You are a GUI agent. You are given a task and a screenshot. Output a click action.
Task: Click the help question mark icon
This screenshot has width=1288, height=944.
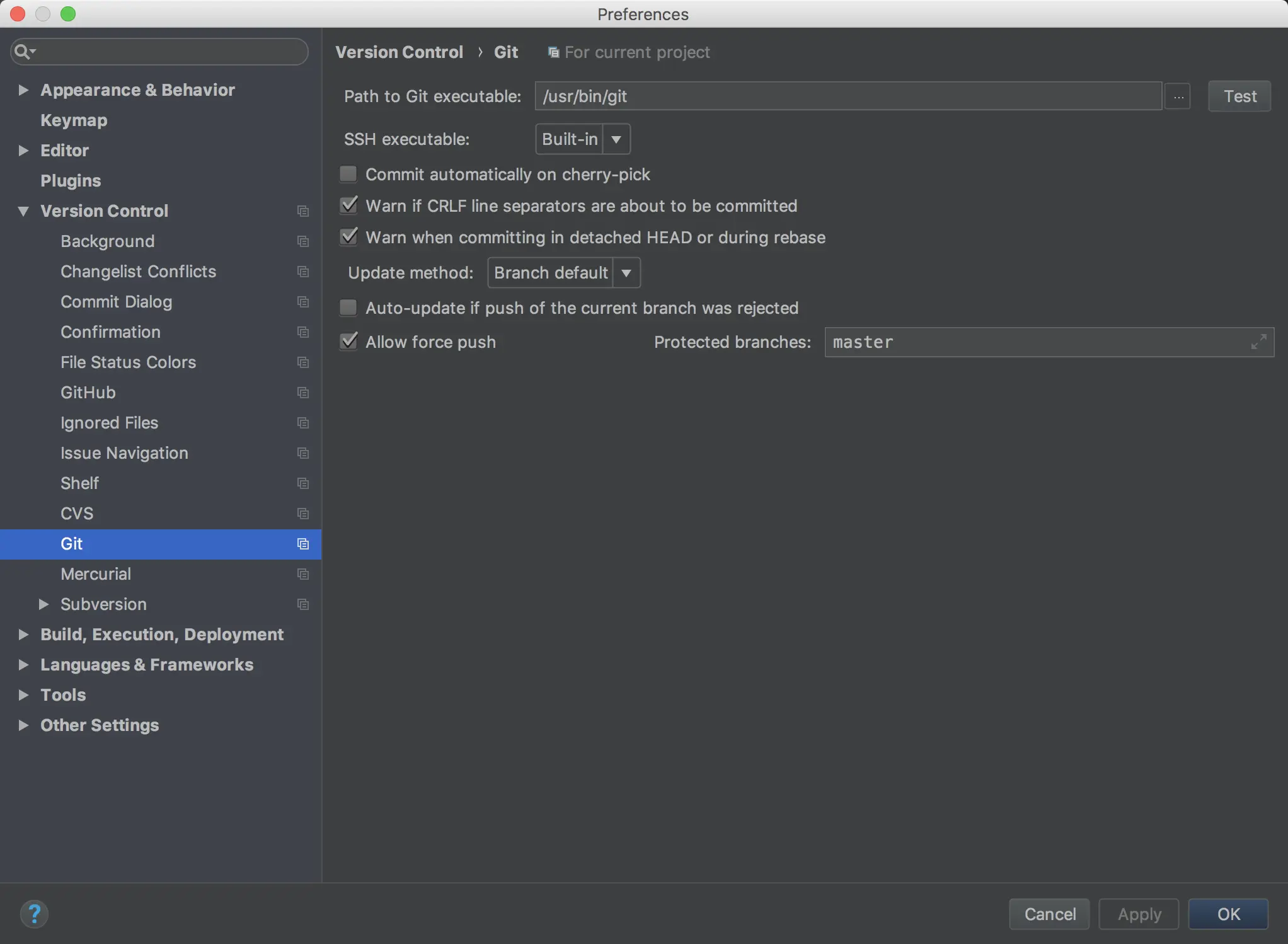[x=34, y=913]
